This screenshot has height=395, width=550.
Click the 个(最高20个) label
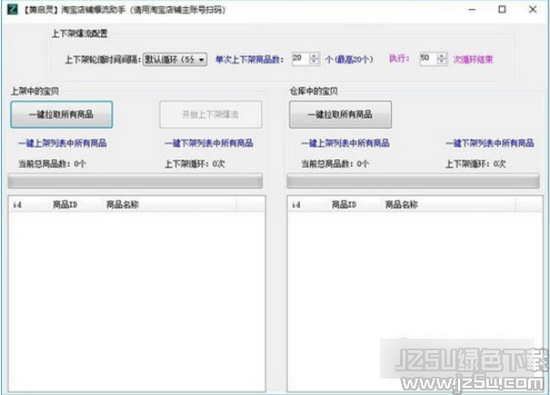coord(349,59)
